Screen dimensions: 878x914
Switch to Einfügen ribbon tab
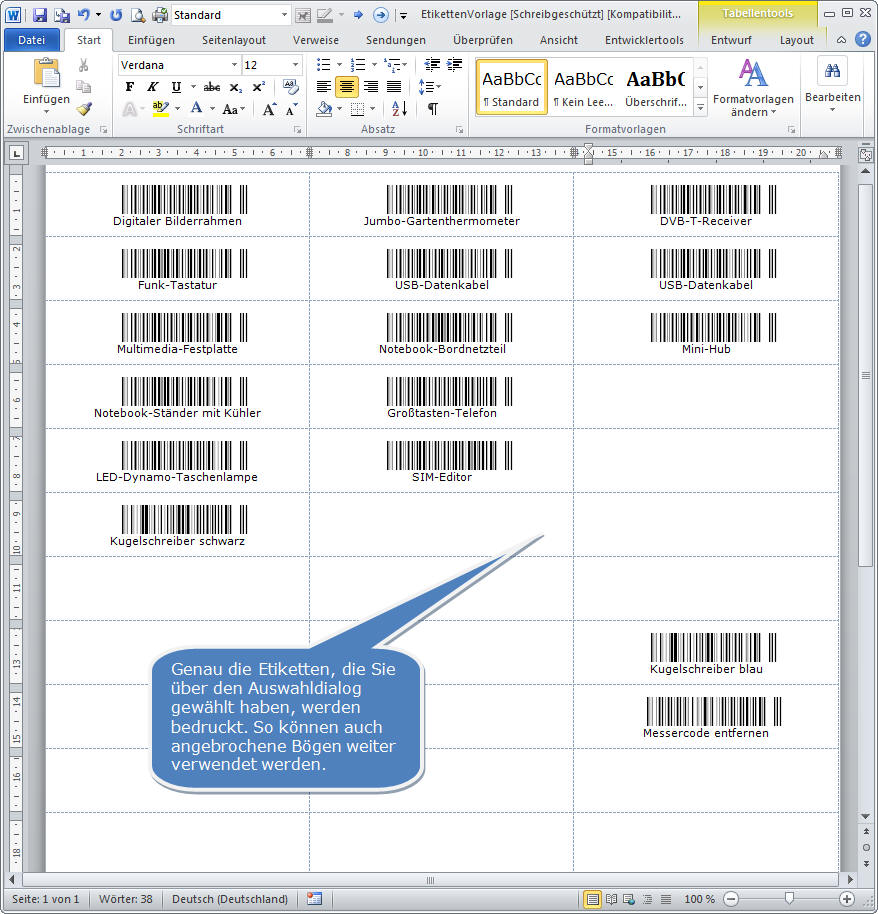pyautogui.click(x=151, y=40)
